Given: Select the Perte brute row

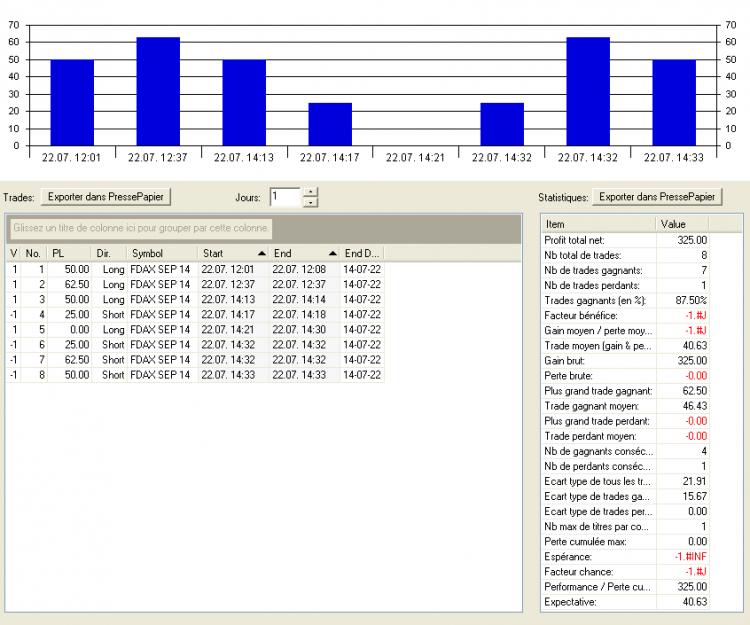Looking at the screenshot, I should coord(625,376).
